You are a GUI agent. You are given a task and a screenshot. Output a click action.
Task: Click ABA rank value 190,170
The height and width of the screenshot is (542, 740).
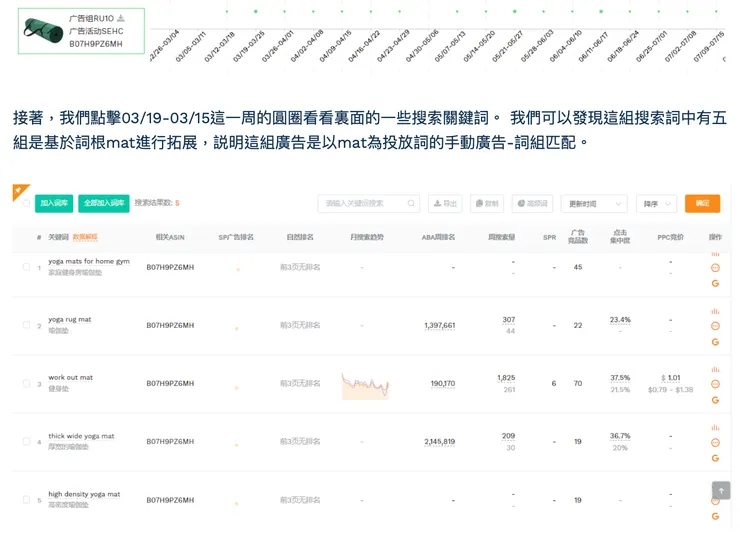coord(443,383)
